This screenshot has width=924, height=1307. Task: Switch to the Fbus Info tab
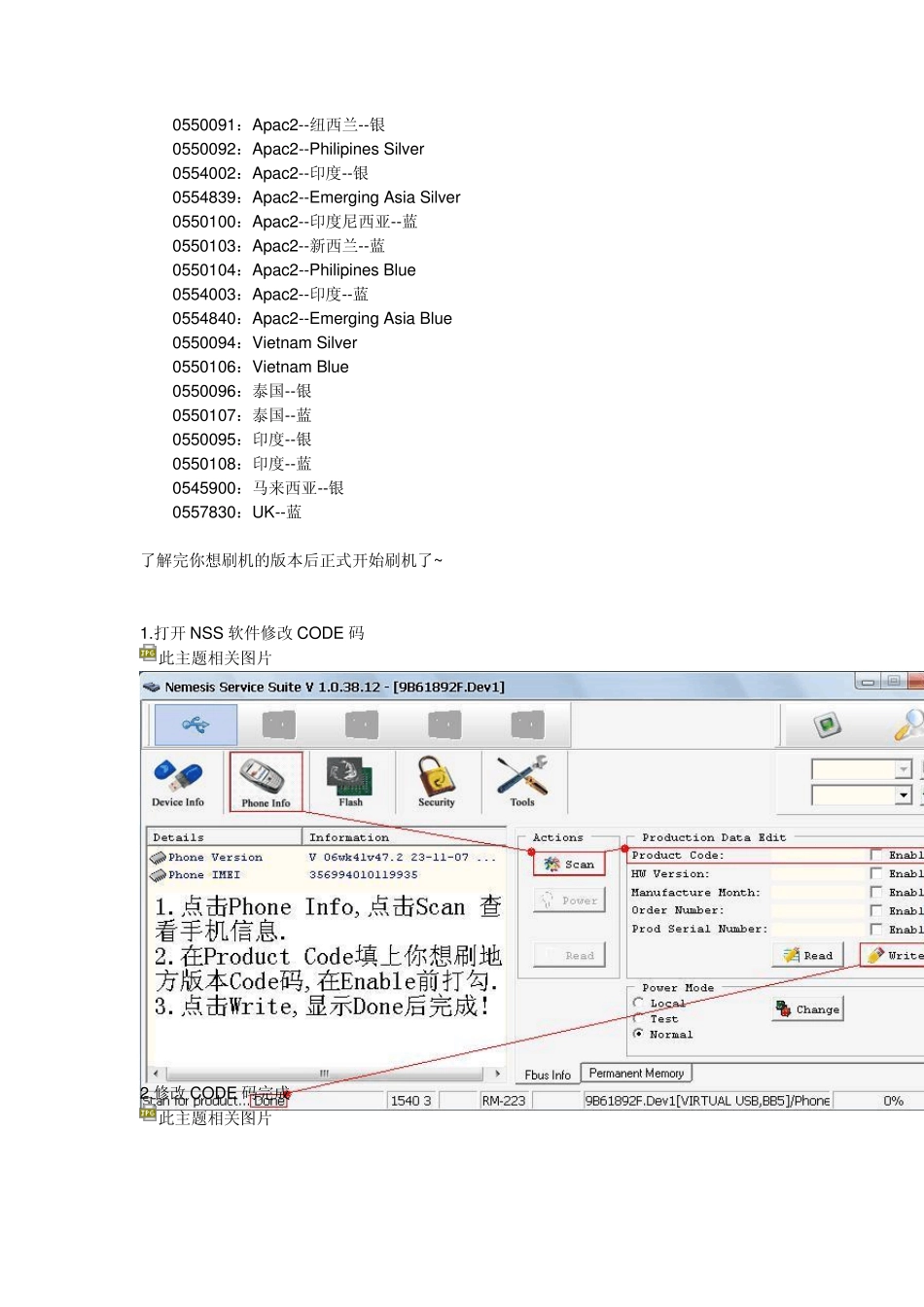click(x=548, y=1075)
